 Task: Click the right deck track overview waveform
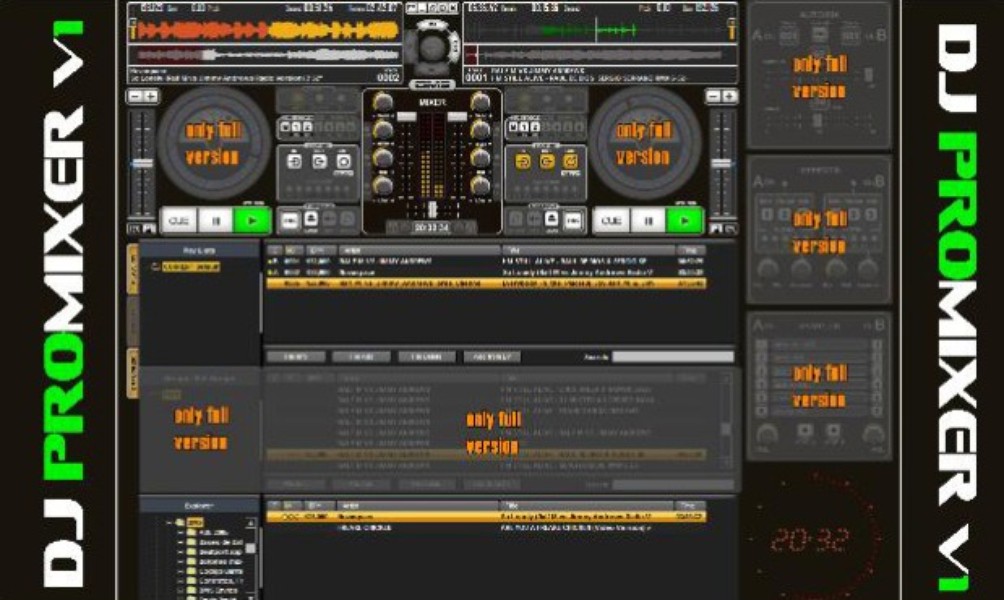(x=599, y=55)
